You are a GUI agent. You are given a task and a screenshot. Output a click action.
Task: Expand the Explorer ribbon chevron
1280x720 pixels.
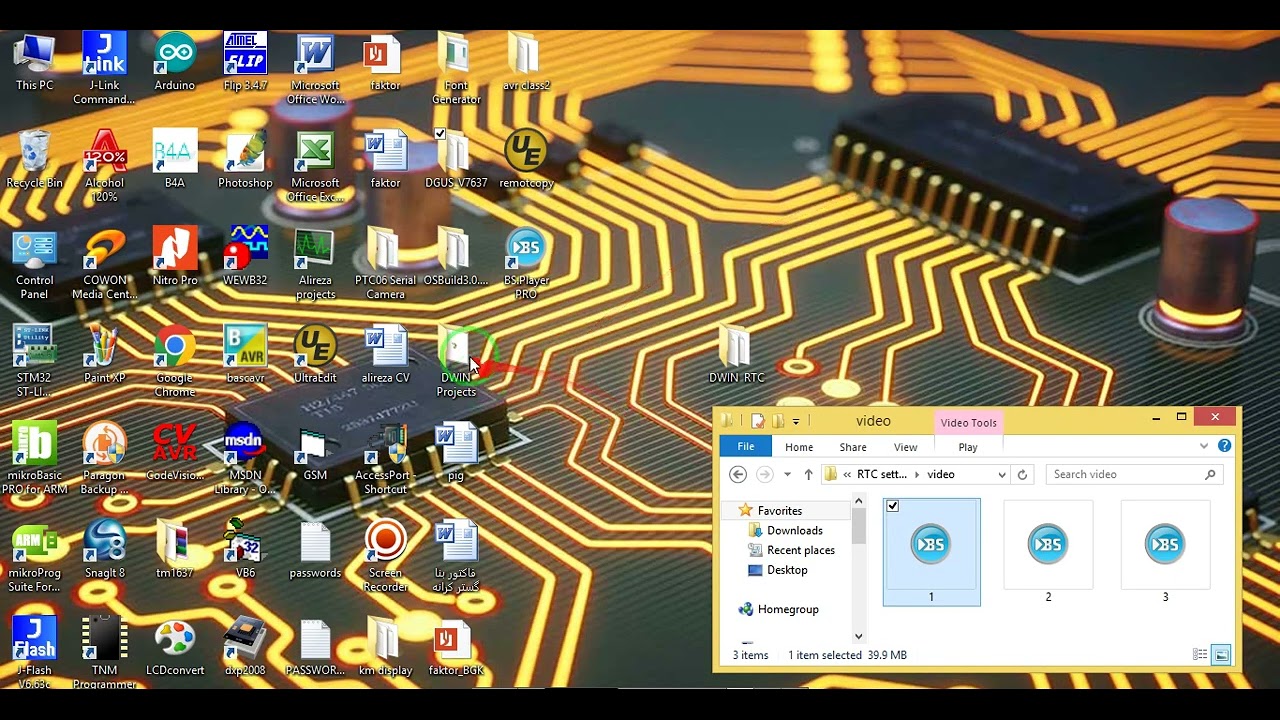[1204, 446]
